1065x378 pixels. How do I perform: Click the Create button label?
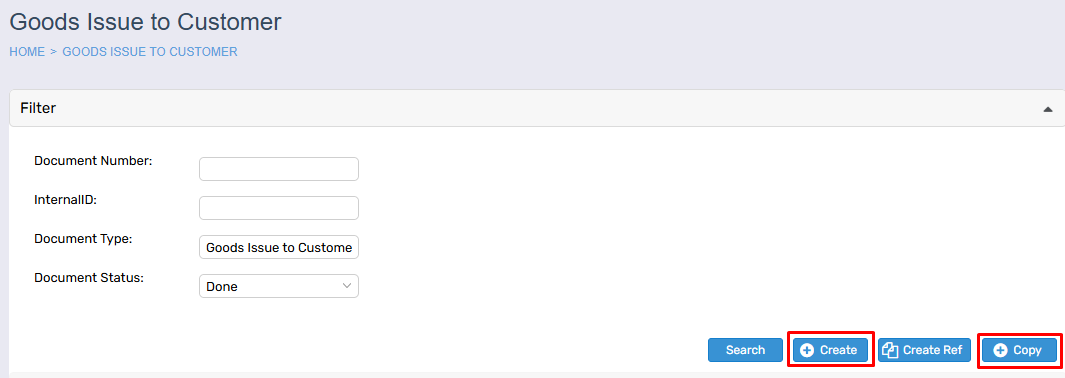[838, 350]
